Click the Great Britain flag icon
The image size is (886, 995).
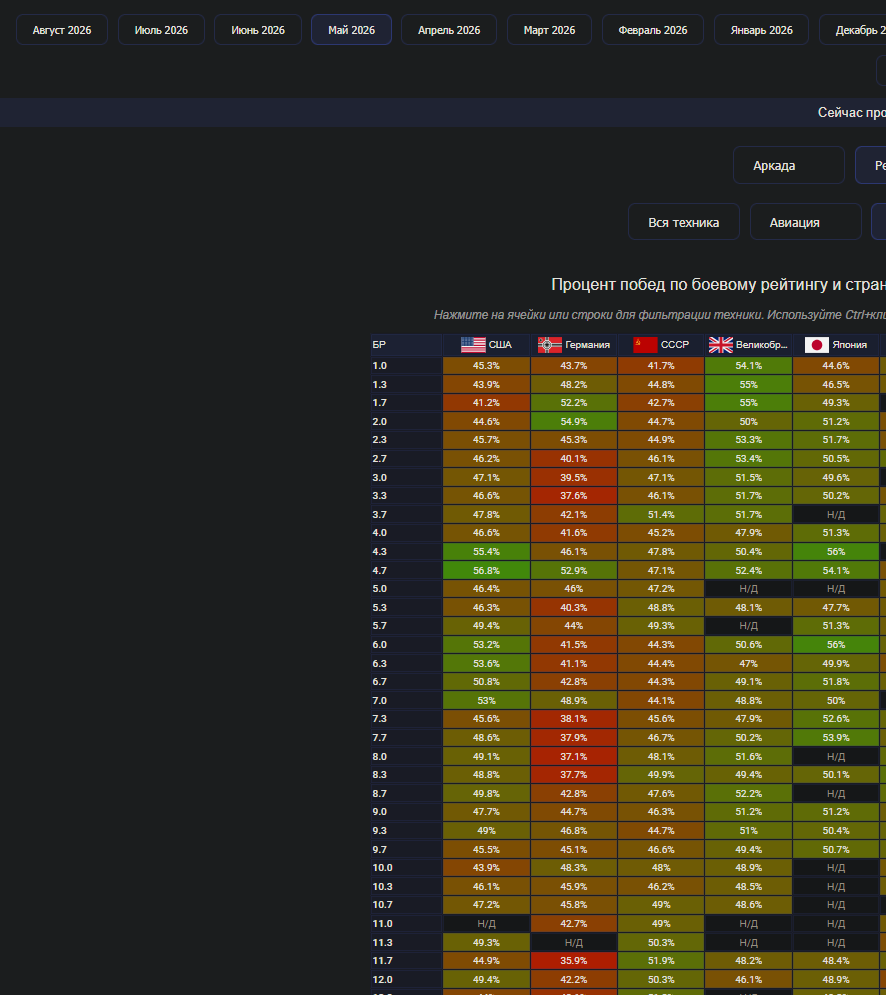point(720,345)
